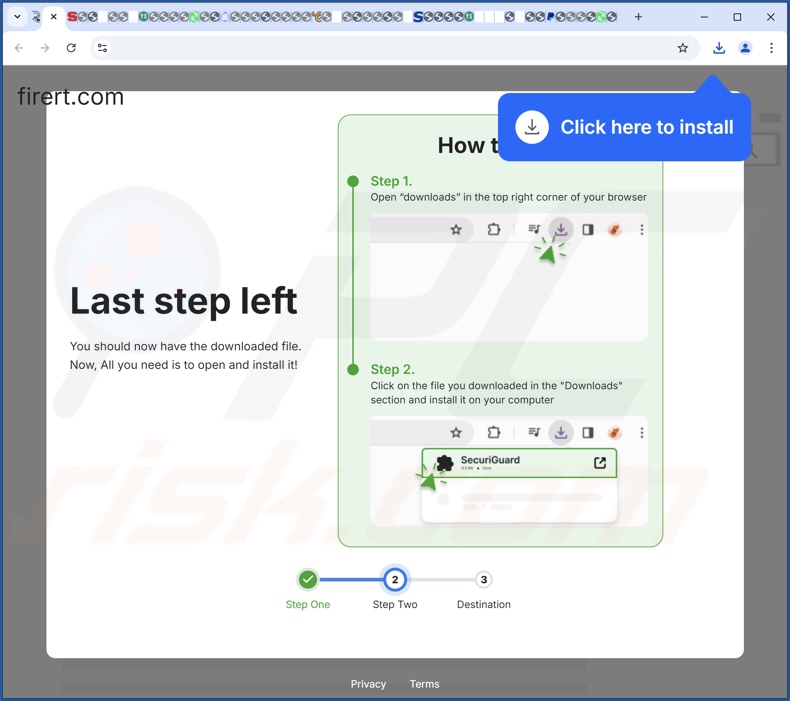Viewport: 790px width, 701px height.
Task: Click side panel icon in Step 2 illustration
Action: pyautogui.click(x=587, y=432)
